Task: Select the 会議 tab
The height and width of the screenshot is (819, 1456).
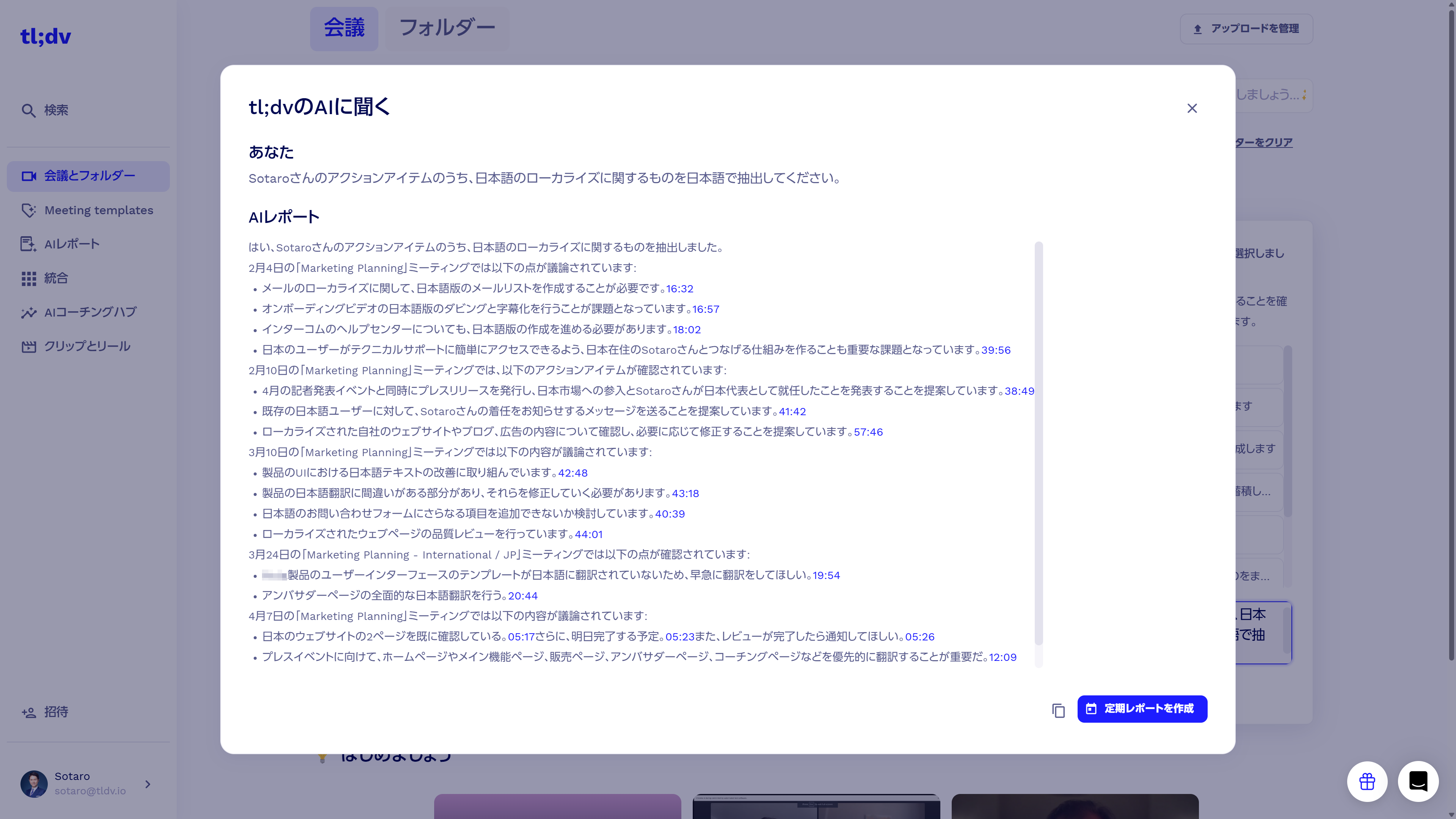Action: coord(344,28)
